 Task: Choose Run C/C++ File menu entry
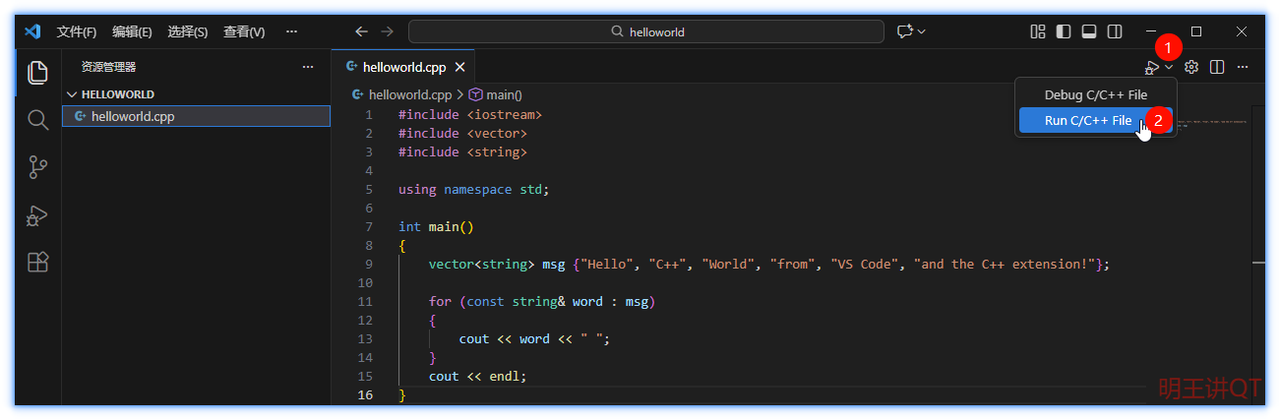(x=1096, y=120)
